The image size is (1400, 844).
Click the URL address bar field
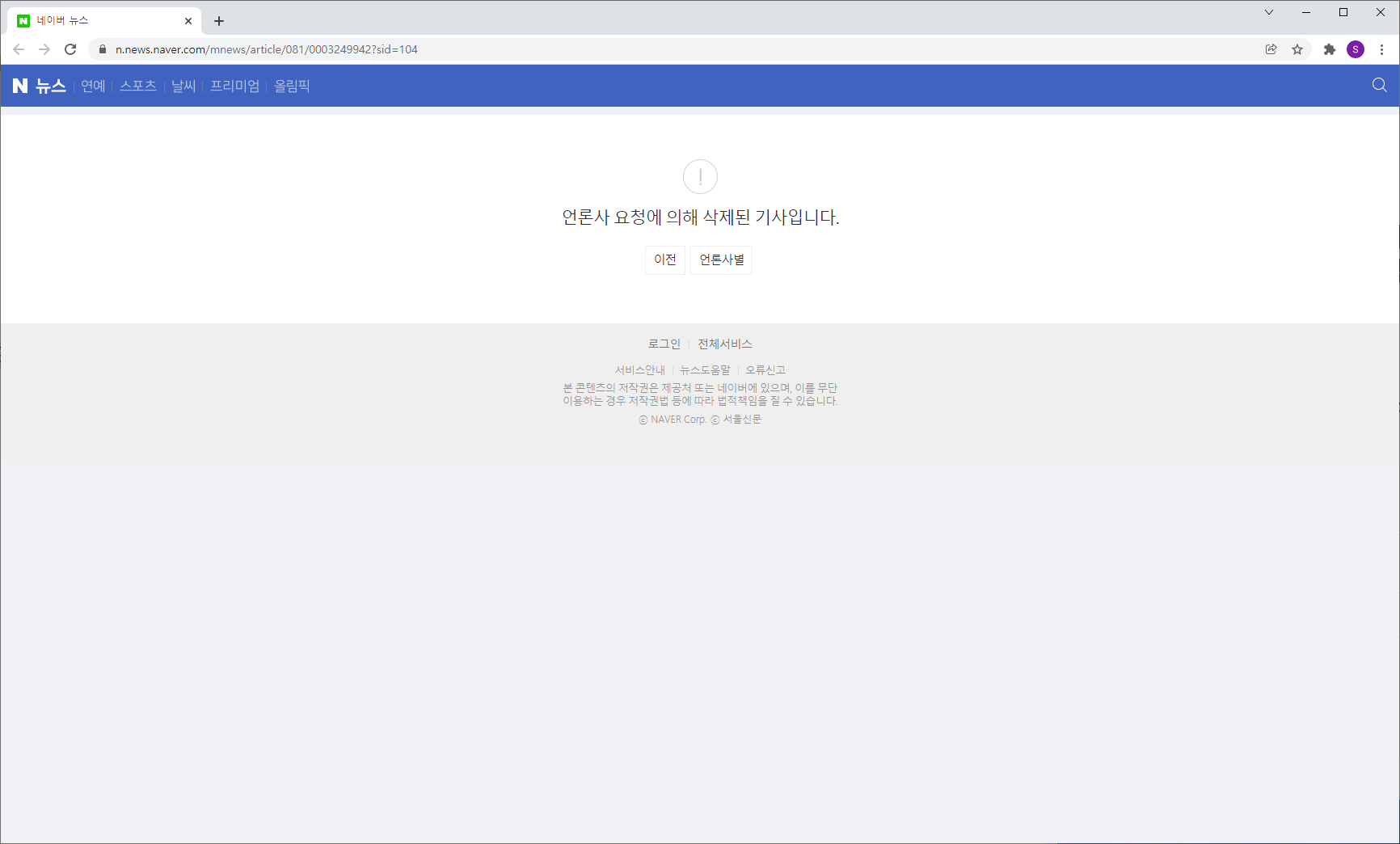[x=647, y=49]
